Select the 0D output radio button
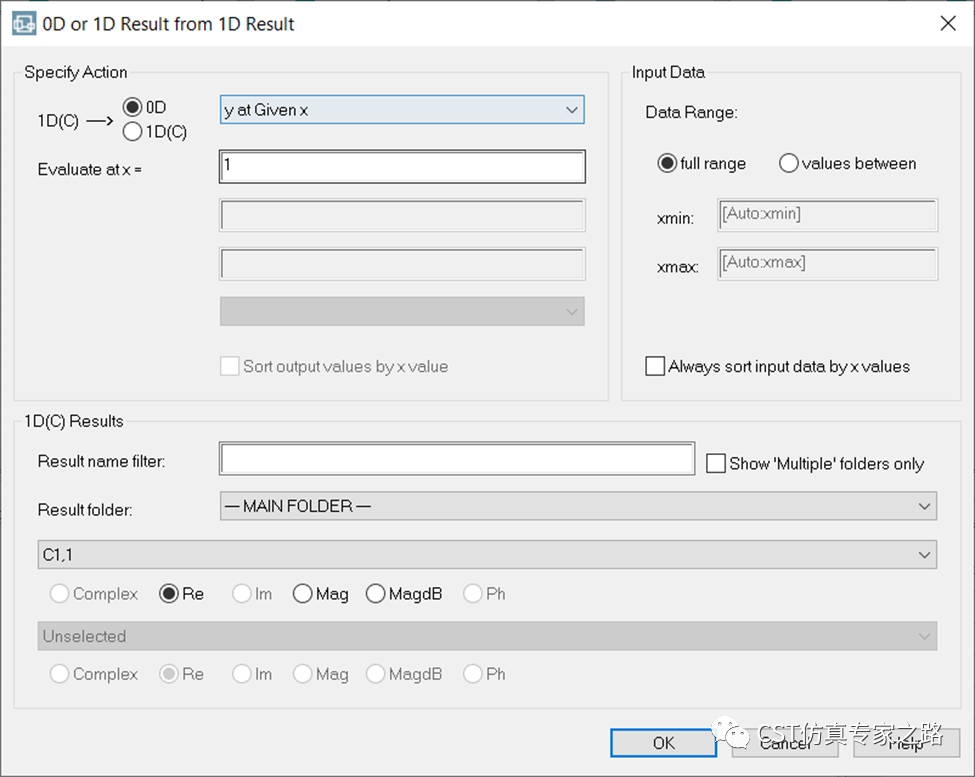Image resolution: width=975 pixels, height=777 pixels. tap(132, 107)
